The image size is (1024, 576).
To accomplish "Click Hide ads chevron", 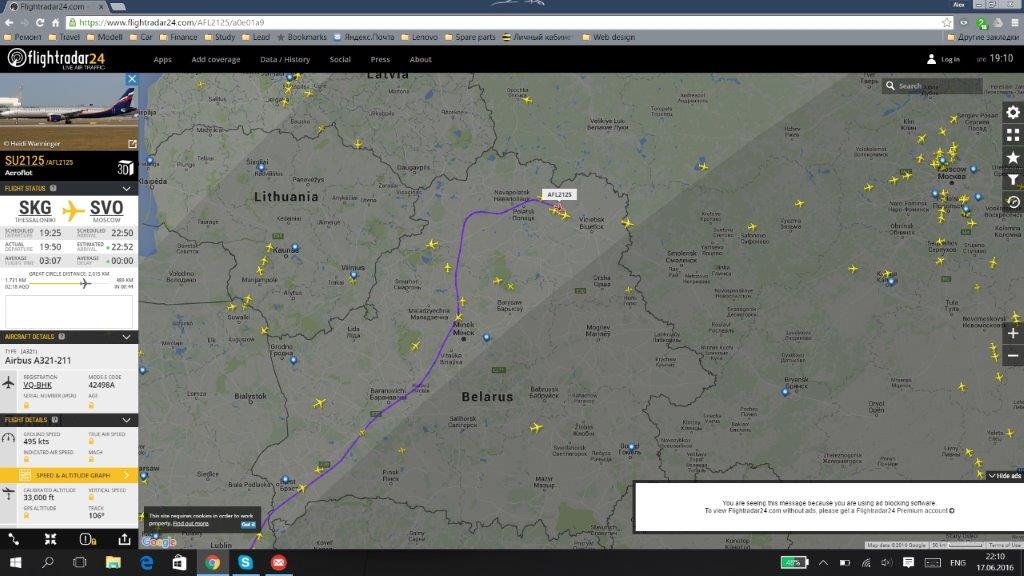I will point(1004,475).
